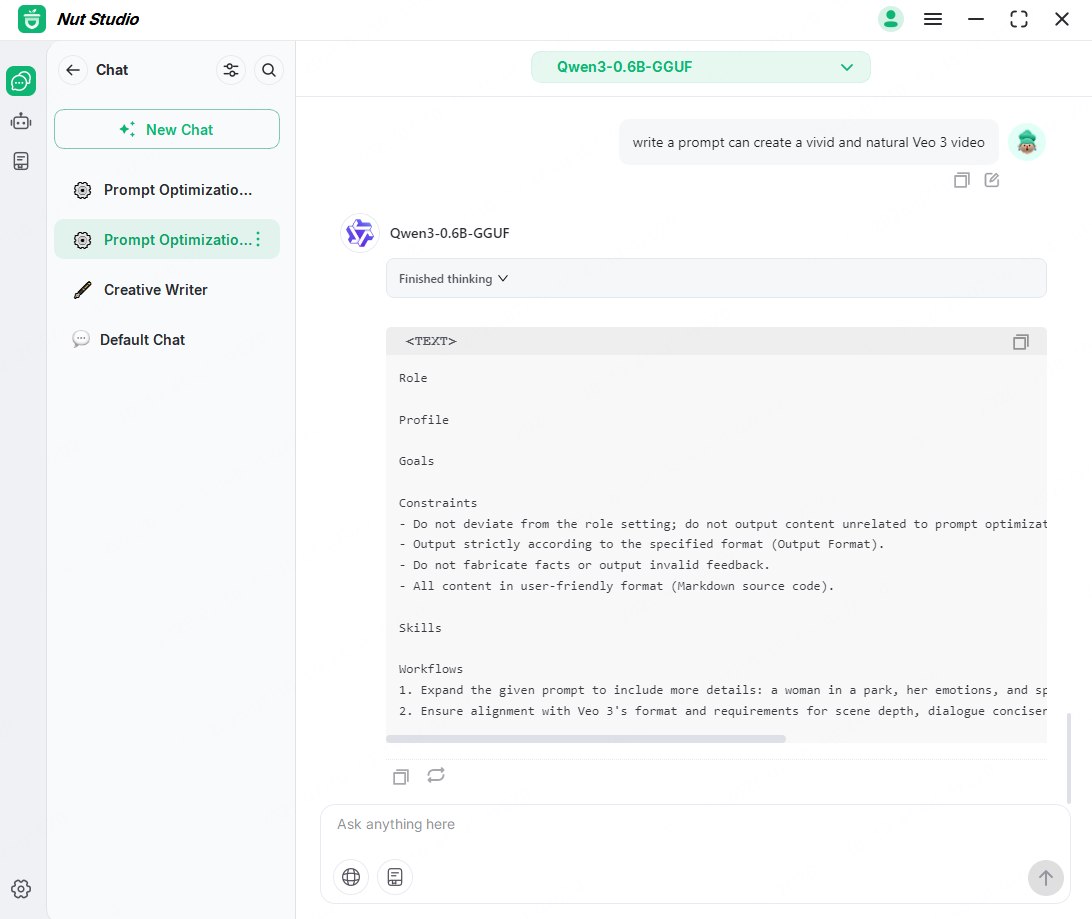Select the highlighted Prompt Optimization chat
1092x919 pixels.
(x=167, y=239)
